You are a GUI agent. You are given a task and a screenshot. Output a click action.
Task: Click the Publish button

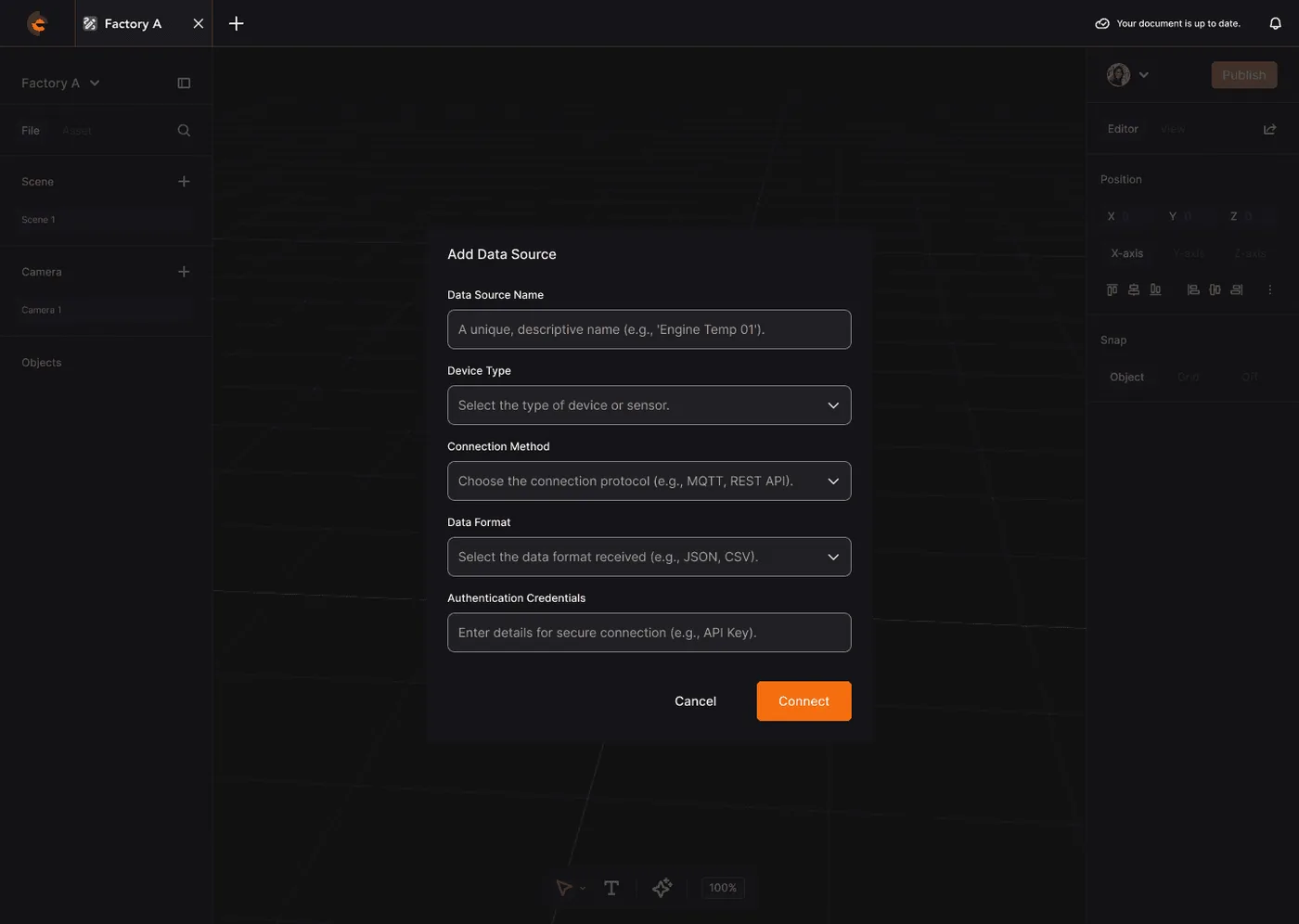point(1243,75)
